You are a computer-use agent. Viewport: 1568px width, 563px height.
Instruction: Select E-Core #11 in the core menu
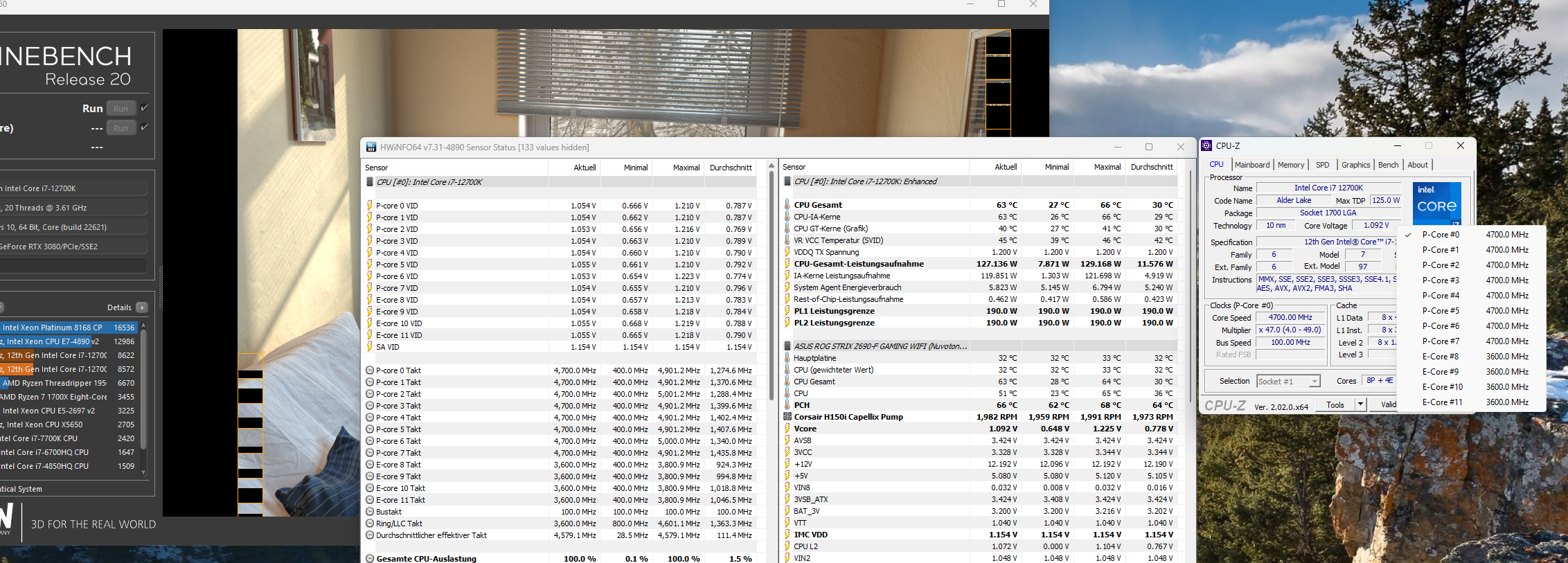coord(1471,402)
